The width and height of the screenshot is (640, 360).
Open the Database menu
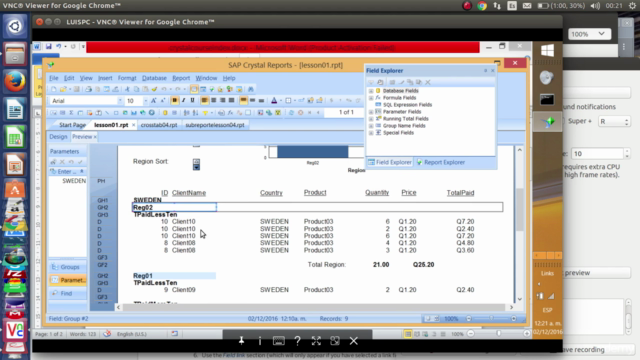pyautogui.click(x=154, y=78)
